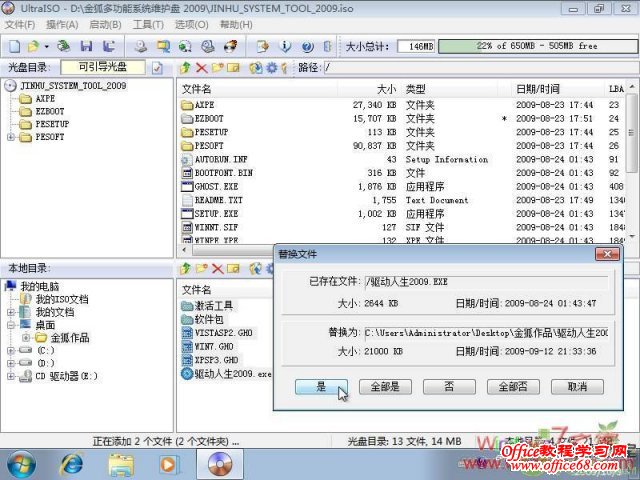Open the 启动(B) menu
640x480 pixels.
[x=105, y=24]
